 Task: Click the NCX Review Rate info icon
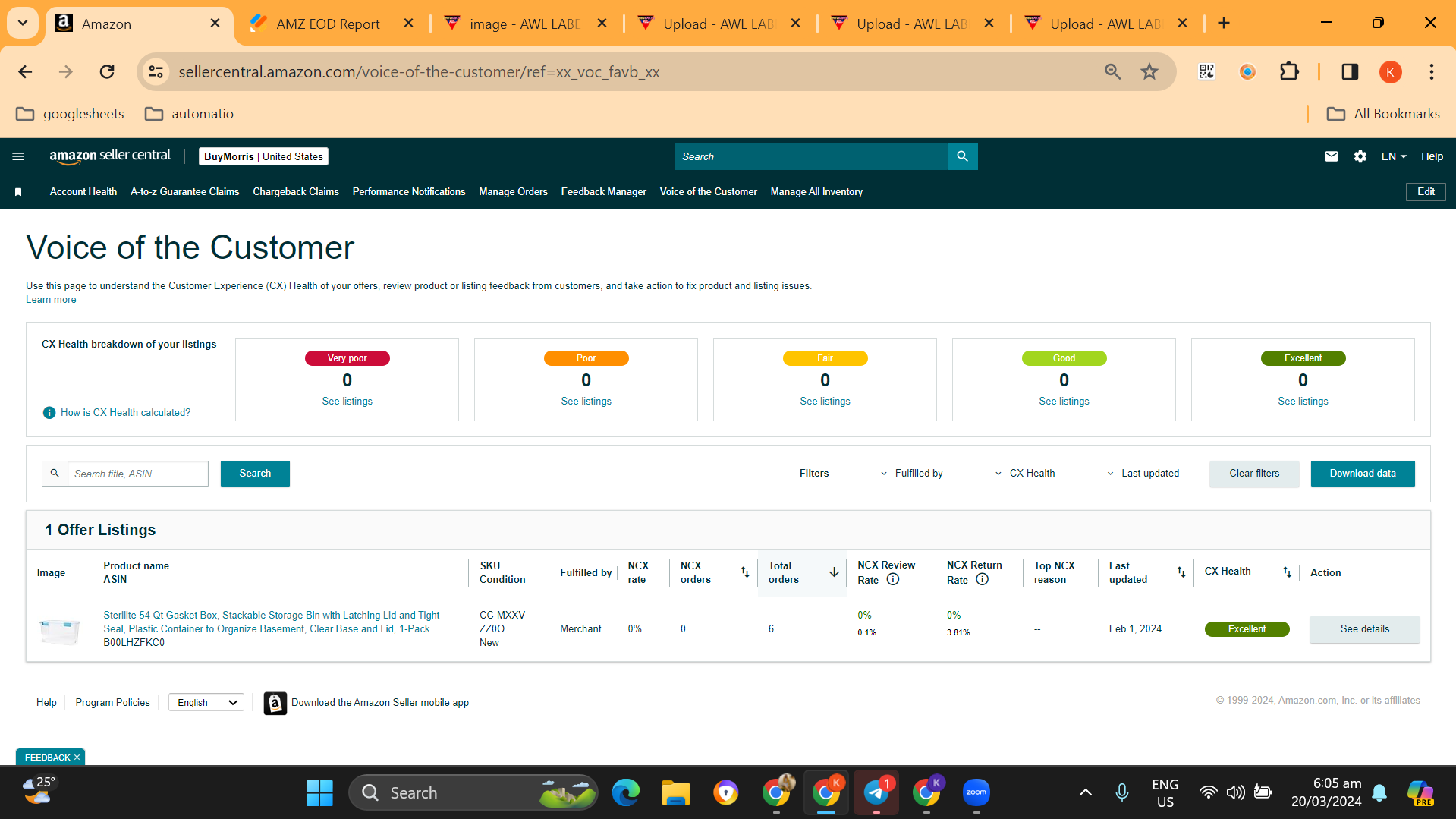pos(893,579)
